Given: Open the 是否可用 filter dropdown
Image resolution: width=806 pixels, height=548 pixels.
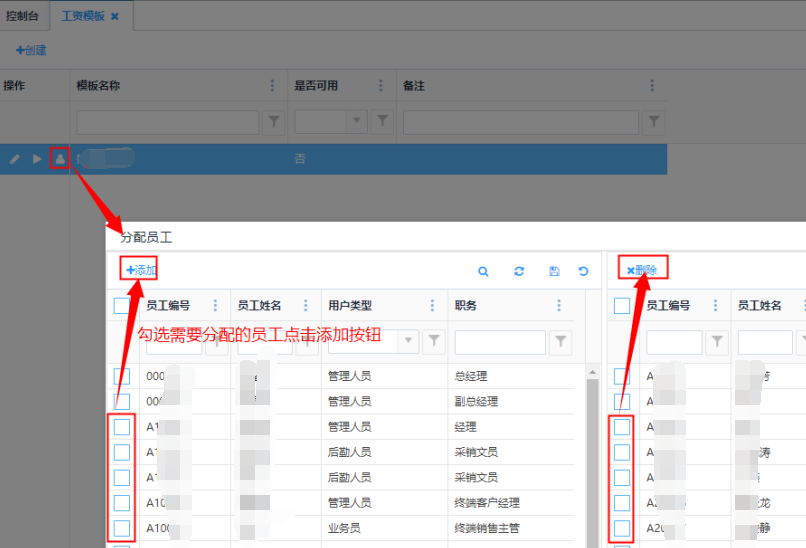Looking at the screenshot, I should 356,122.
